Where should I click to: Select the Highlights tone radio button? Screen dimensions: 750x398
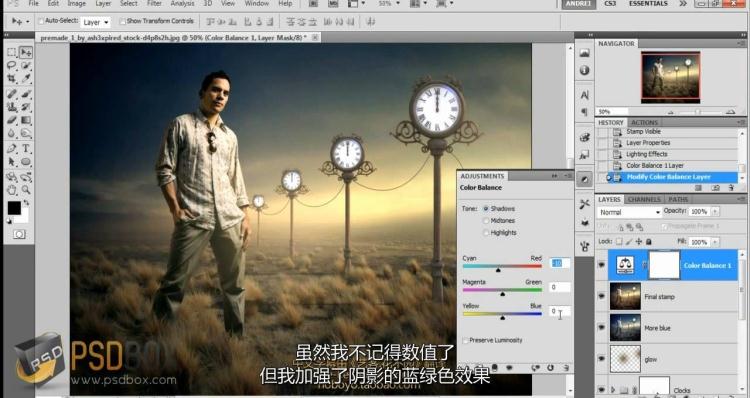point(486,232)
